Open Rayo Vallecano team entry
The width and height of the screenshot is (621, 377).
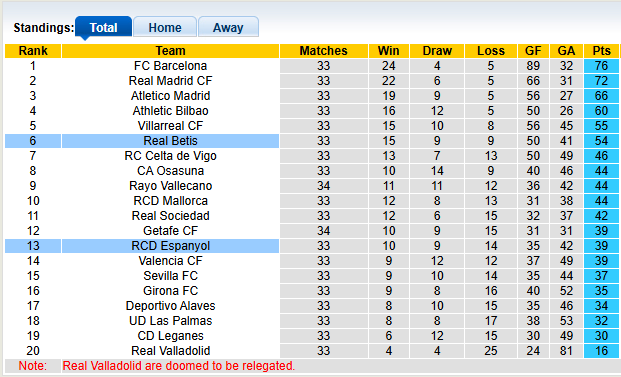point(170,186)
